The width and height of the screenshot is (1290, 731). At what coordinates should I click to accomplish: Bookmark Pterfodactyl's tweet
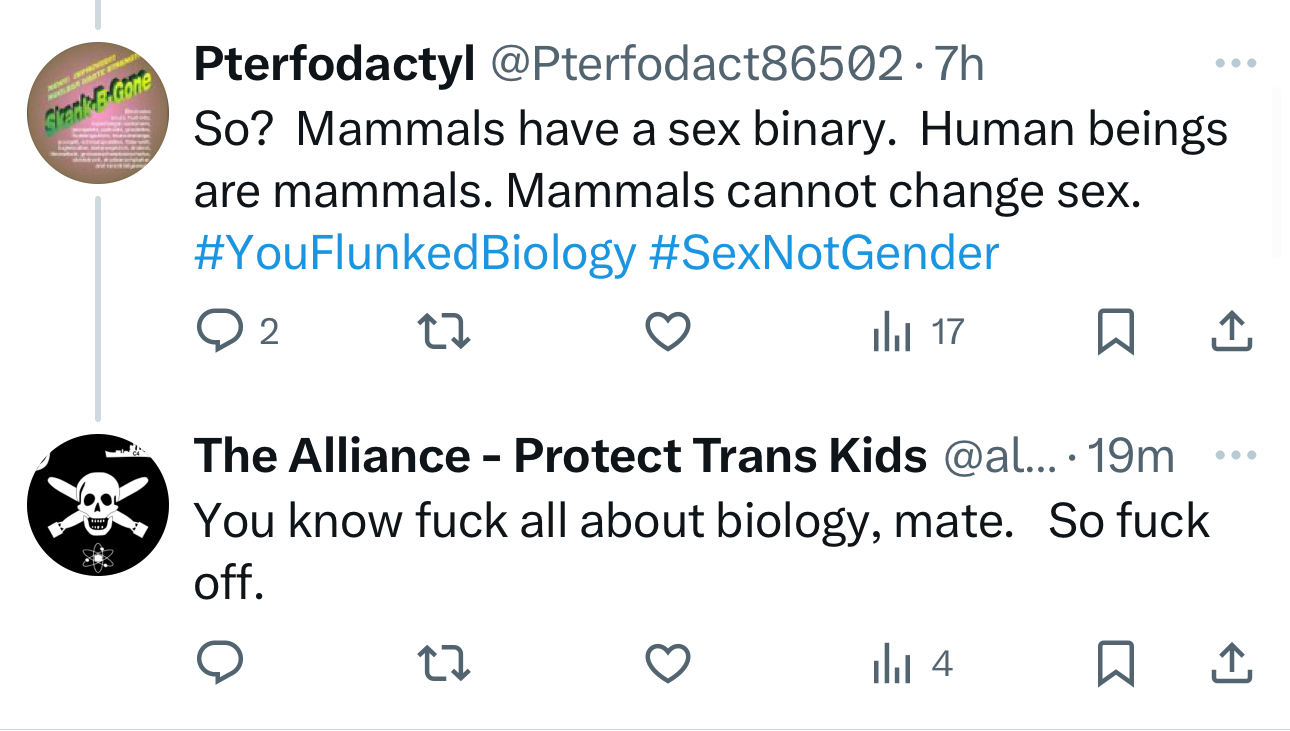pyautogui.click(x=1116, y=333)
